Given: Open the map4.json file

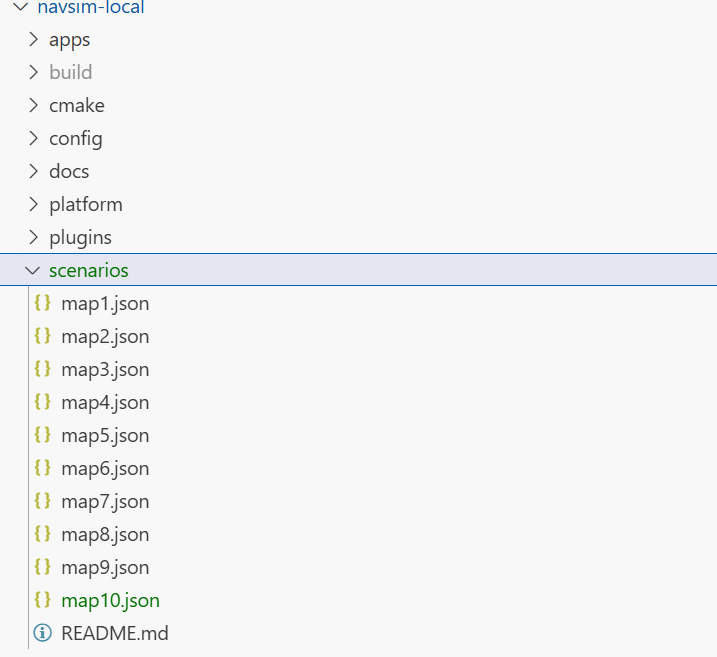Looking at the screenshot, I should click(105, 402).
